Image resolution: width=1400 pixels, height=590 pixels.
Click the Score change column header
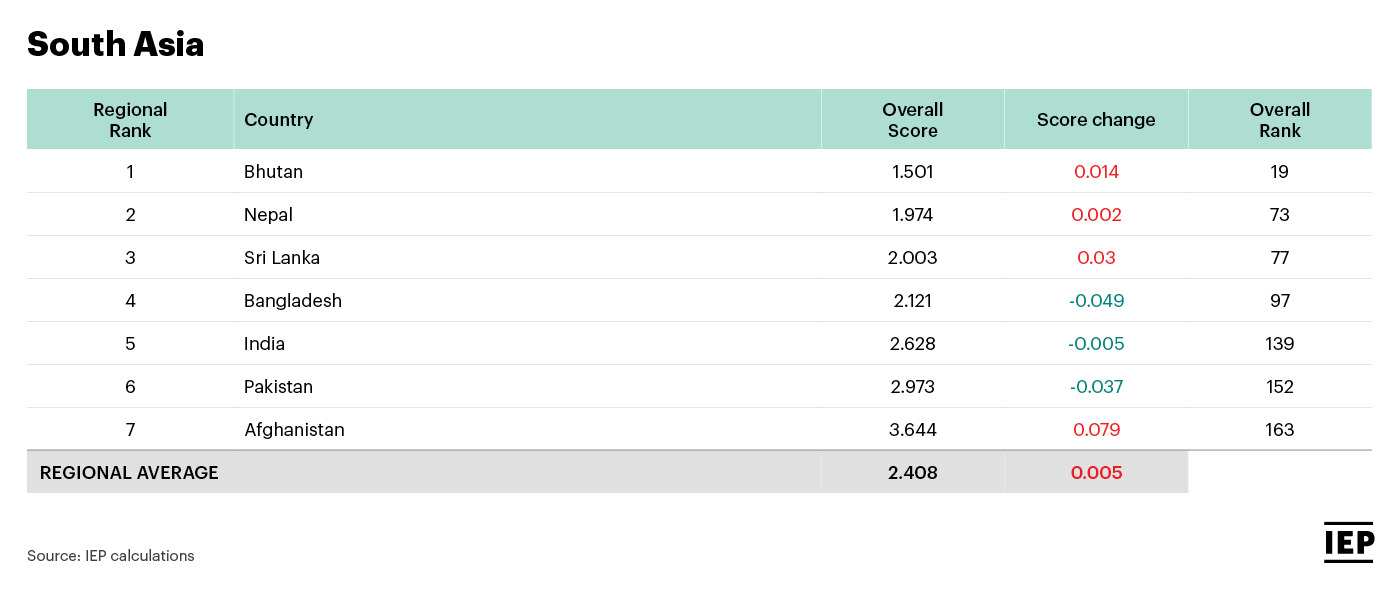coord(1095,120)
